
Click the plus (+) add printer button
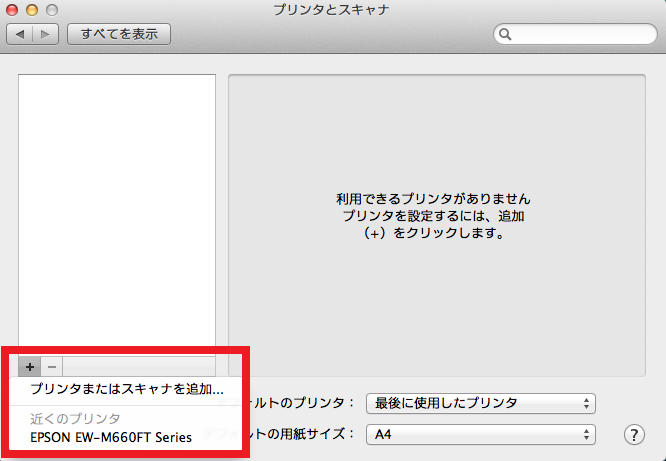point(30,367)
